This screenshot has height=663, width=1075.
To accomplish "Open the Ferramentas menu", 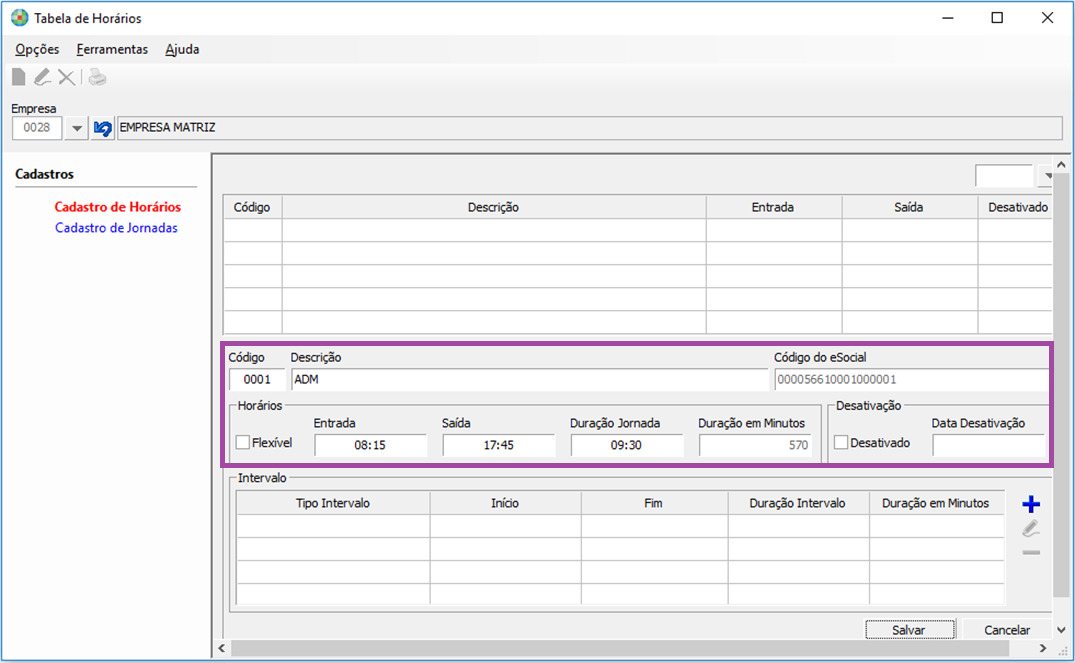I will click(112, 49).
